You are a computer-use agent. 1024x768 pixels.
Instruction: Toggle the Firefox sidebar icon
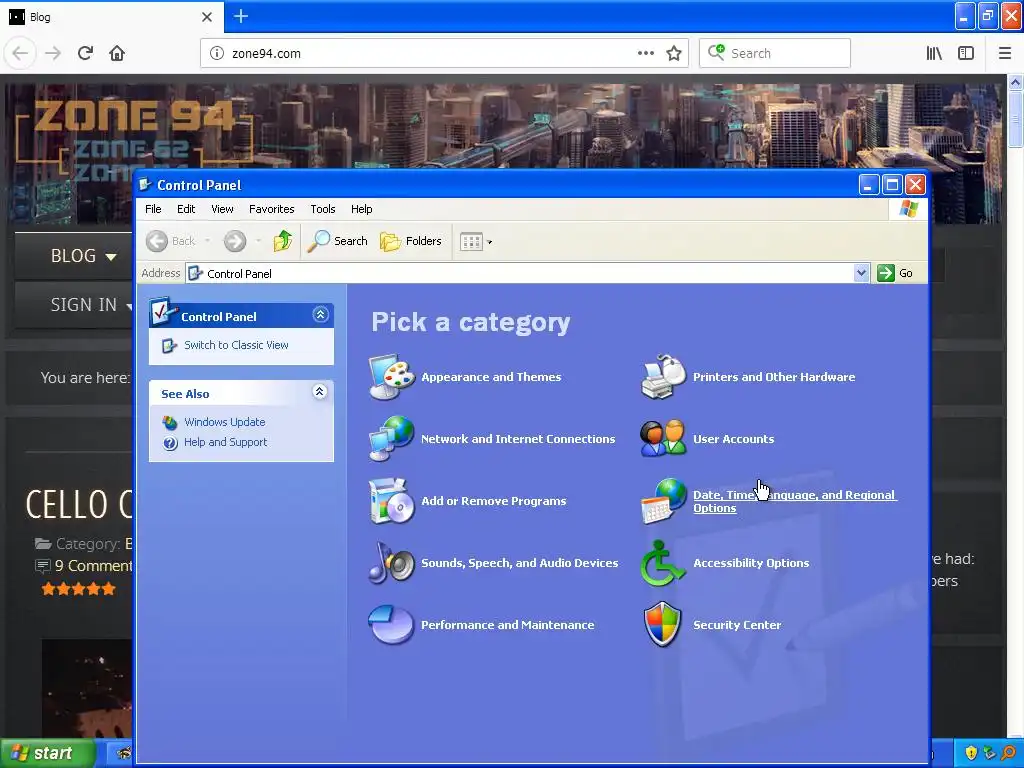(966, 53)
